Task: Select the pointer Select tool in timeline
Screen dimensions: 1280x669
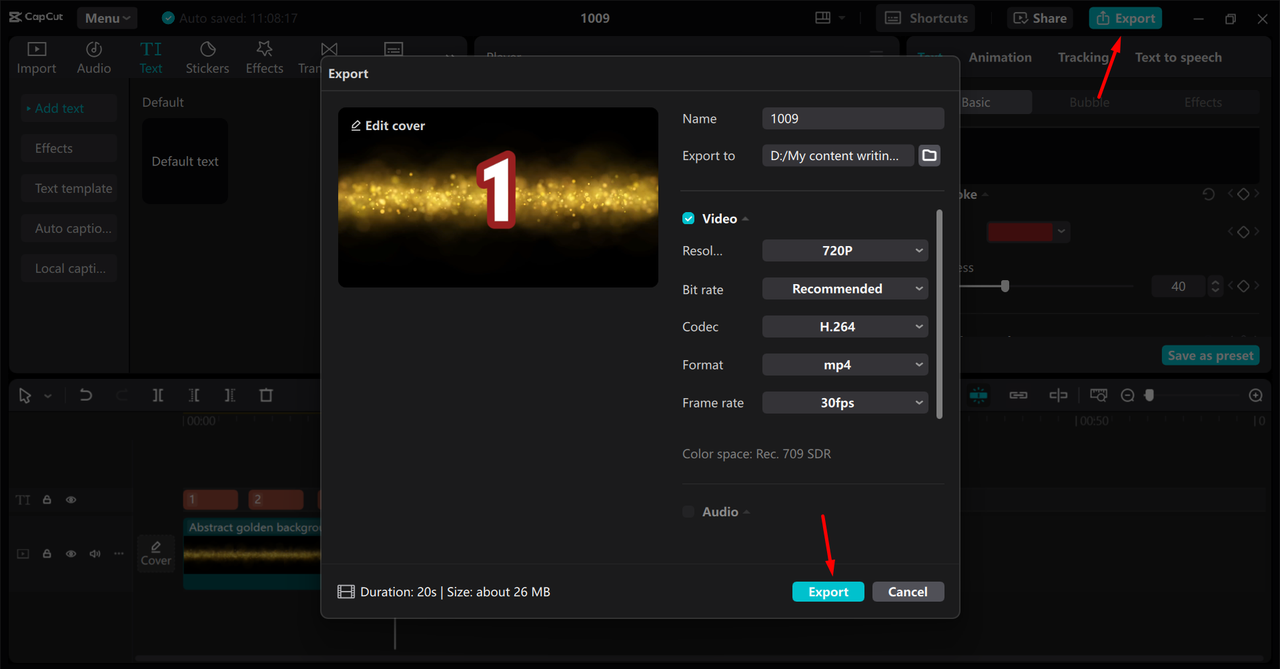Action: (x=26, y=395)
